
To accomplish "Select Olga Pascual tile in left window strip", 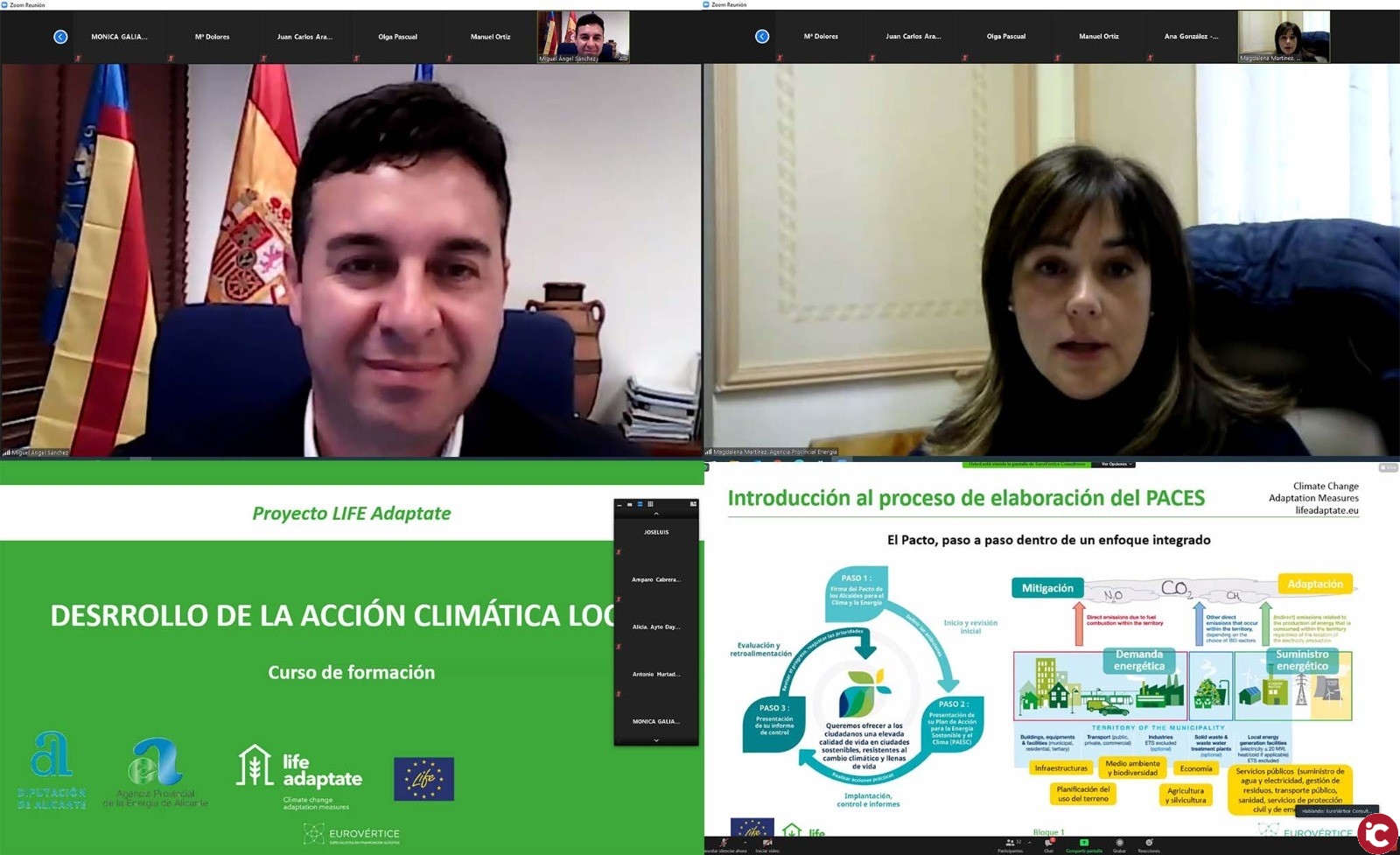I will pos(397,37).
